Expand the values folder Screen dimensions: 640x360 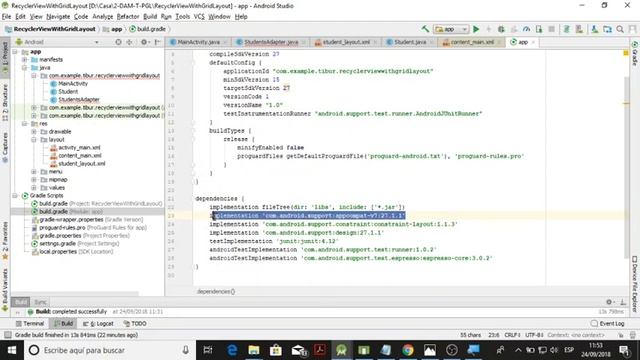(34, 188)
